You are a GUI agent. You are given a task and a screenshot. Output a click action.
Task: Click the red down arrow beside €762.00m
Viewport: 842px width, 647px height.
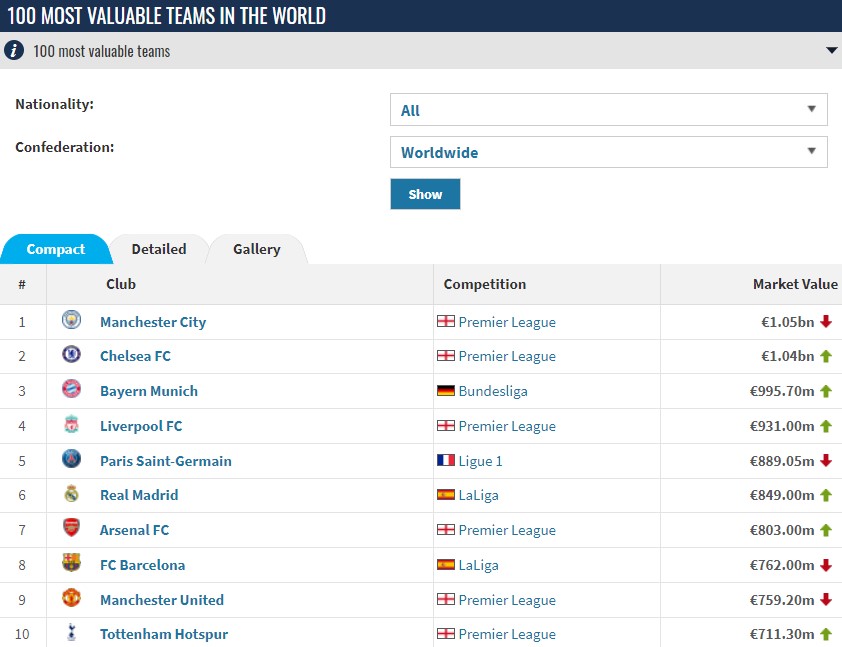(x=826, y=565)
